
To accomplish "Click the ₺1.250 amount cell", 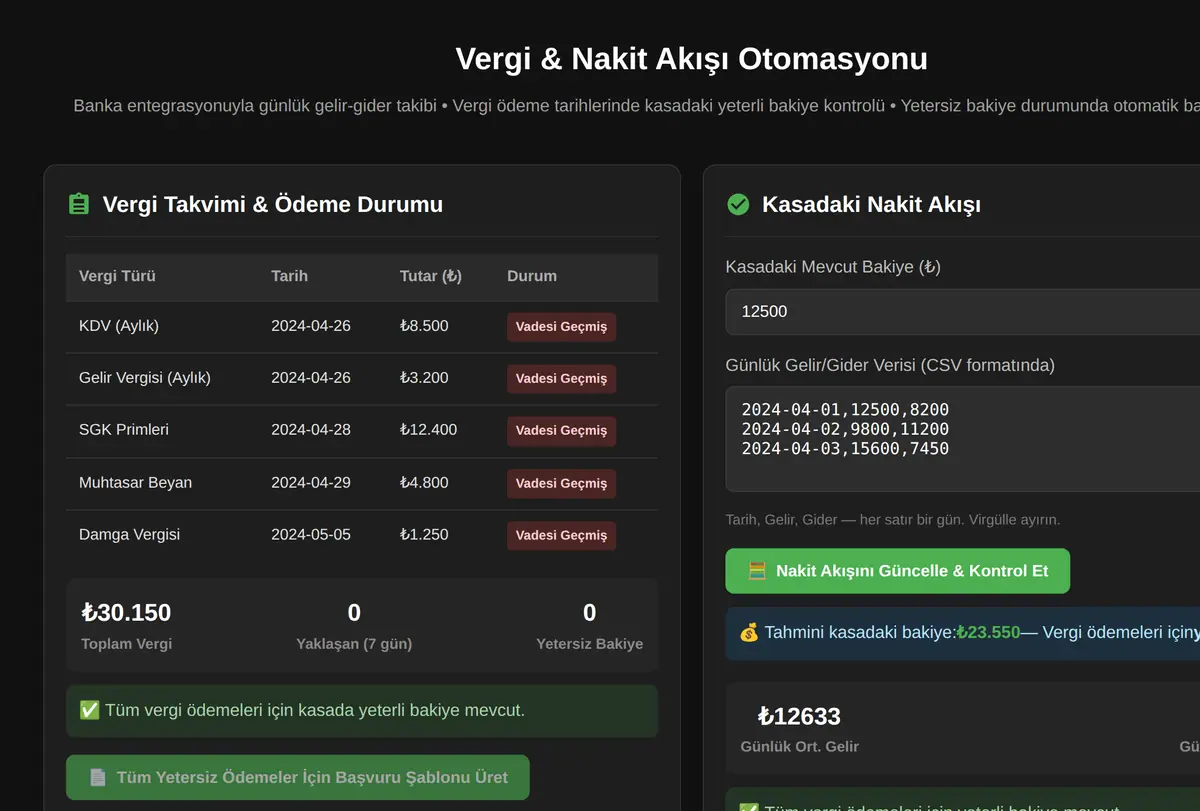I will [424, 535].
